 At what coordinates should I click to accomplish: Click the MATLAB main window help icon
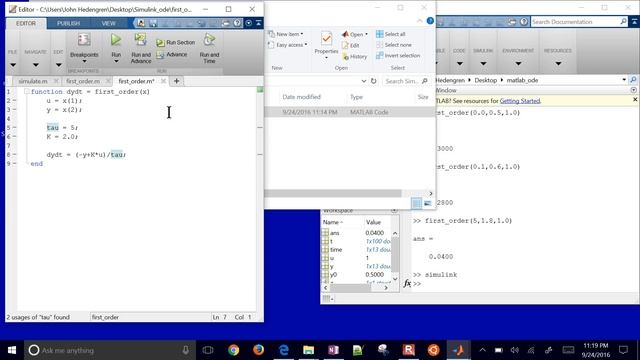524,22
